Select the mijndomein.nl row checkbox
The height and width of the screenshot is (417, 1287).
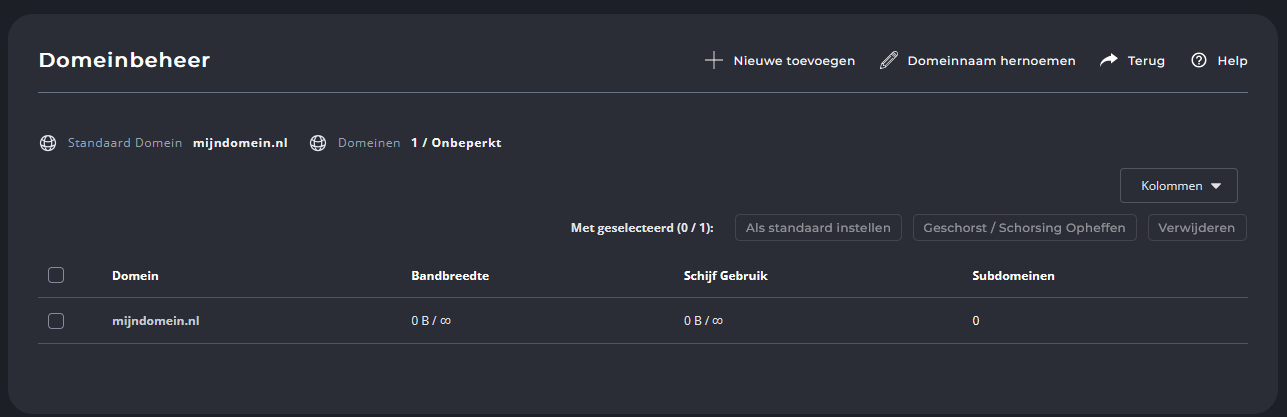tap(56, 321)
